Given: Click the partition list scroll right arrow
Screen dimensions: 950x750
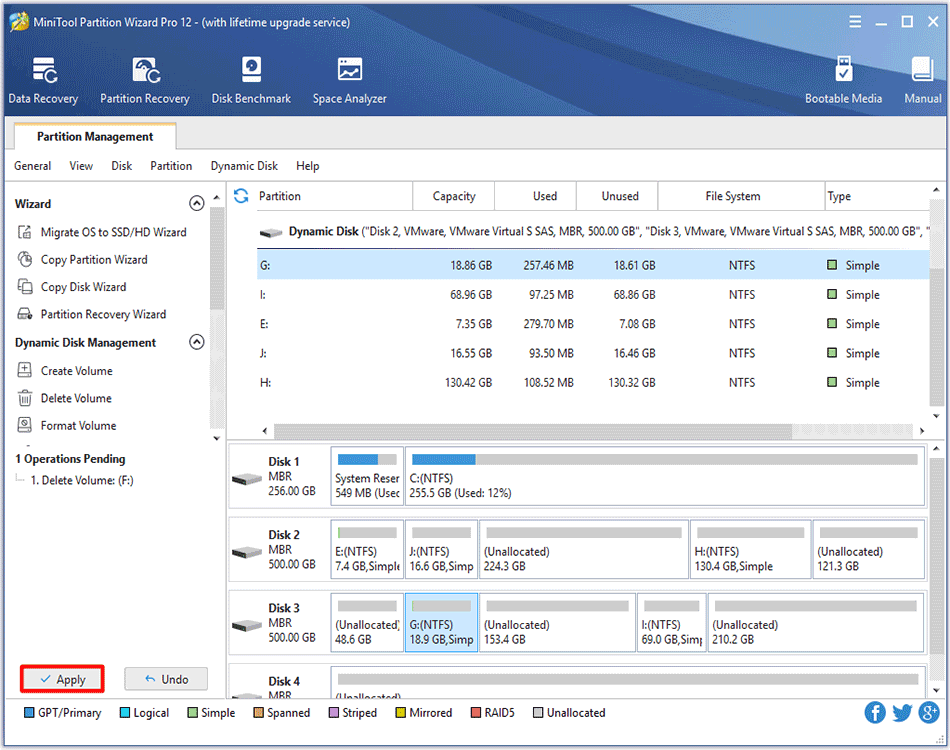Looking at the screenshot, I should pyautogui.click(x=922, y=431).
